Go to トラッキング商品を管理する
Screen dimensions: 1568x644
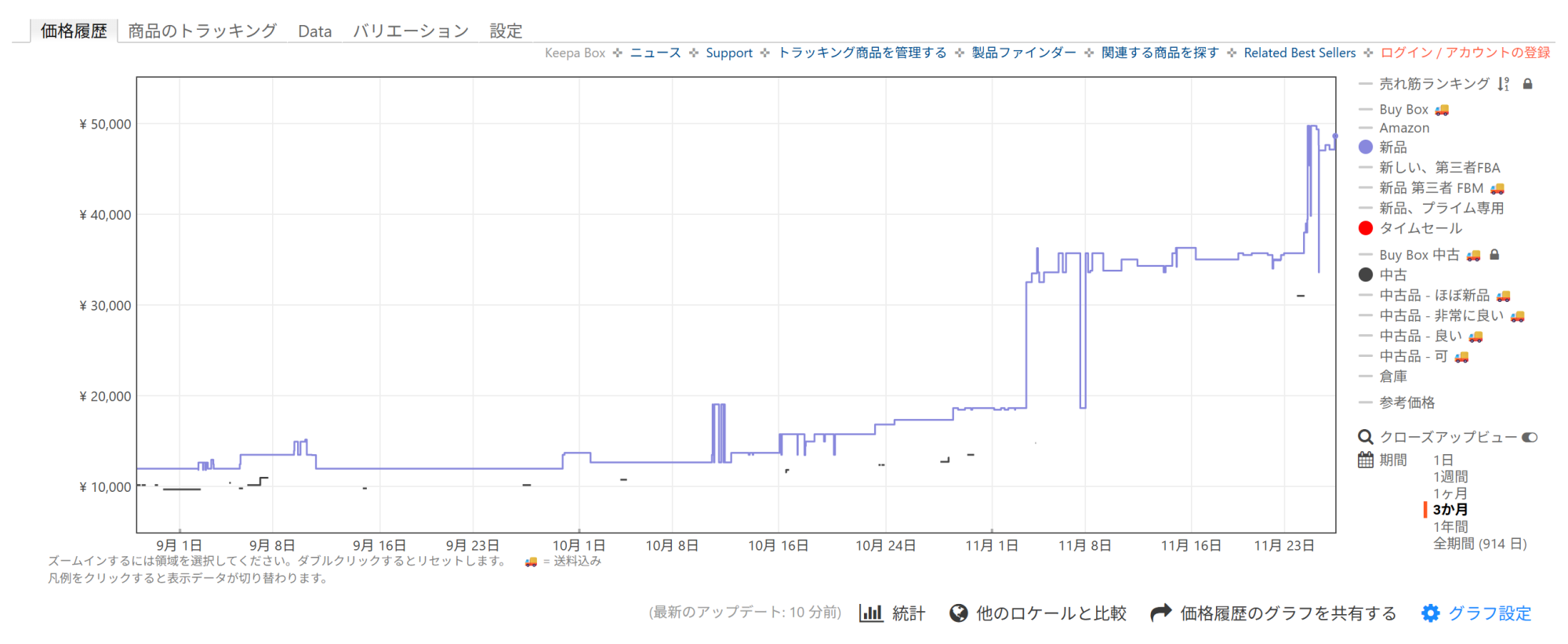tap(862, 53)
